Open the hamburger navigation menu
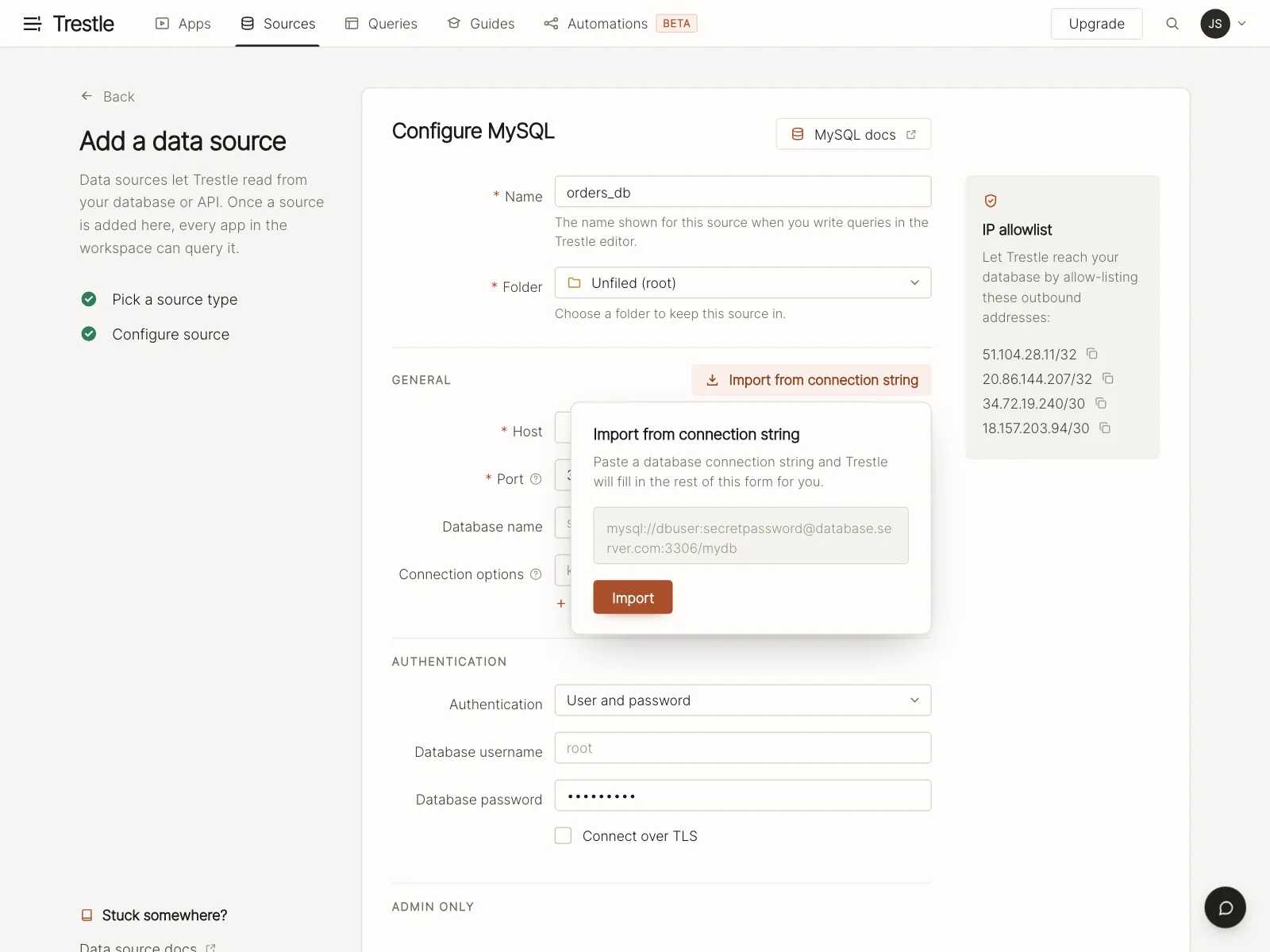Viewport: 1270px width, 952px height. tap(33, 24)
